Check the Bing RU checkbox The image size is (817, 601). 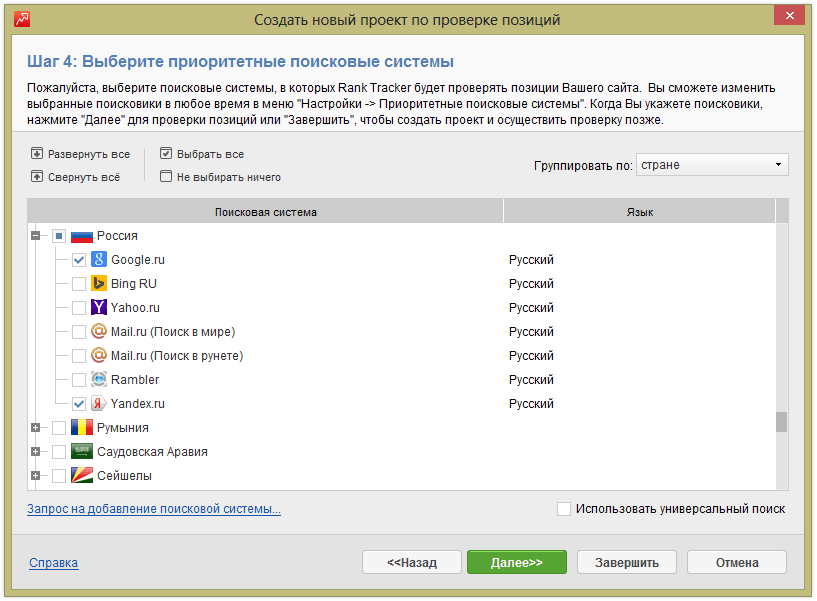point(79,284)
